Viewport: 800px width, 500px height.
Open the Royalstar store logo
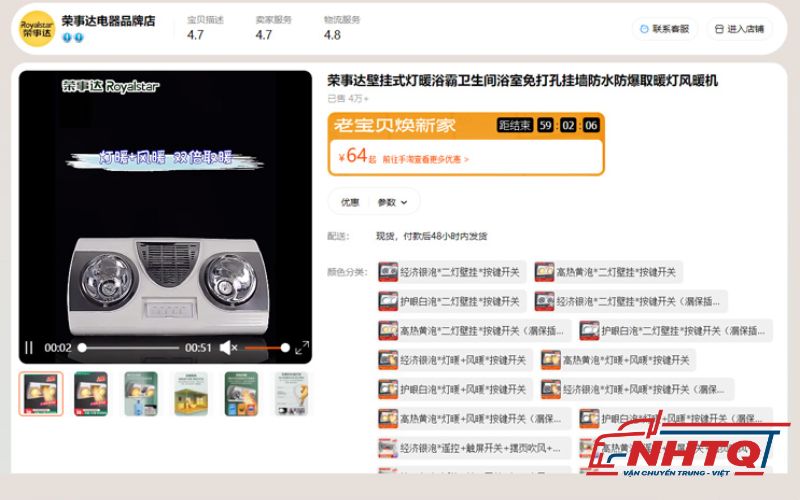point(37,29)
